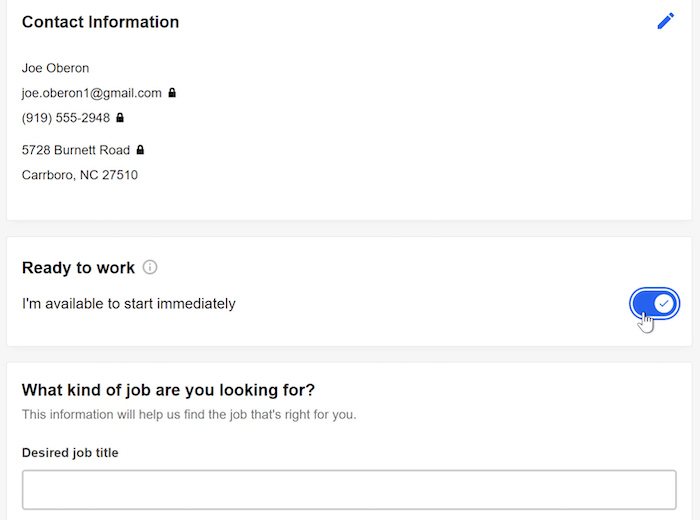Click the Desired job title label
Image resolution: width=700 pixels, height=520 pixels.
[70, 453]
